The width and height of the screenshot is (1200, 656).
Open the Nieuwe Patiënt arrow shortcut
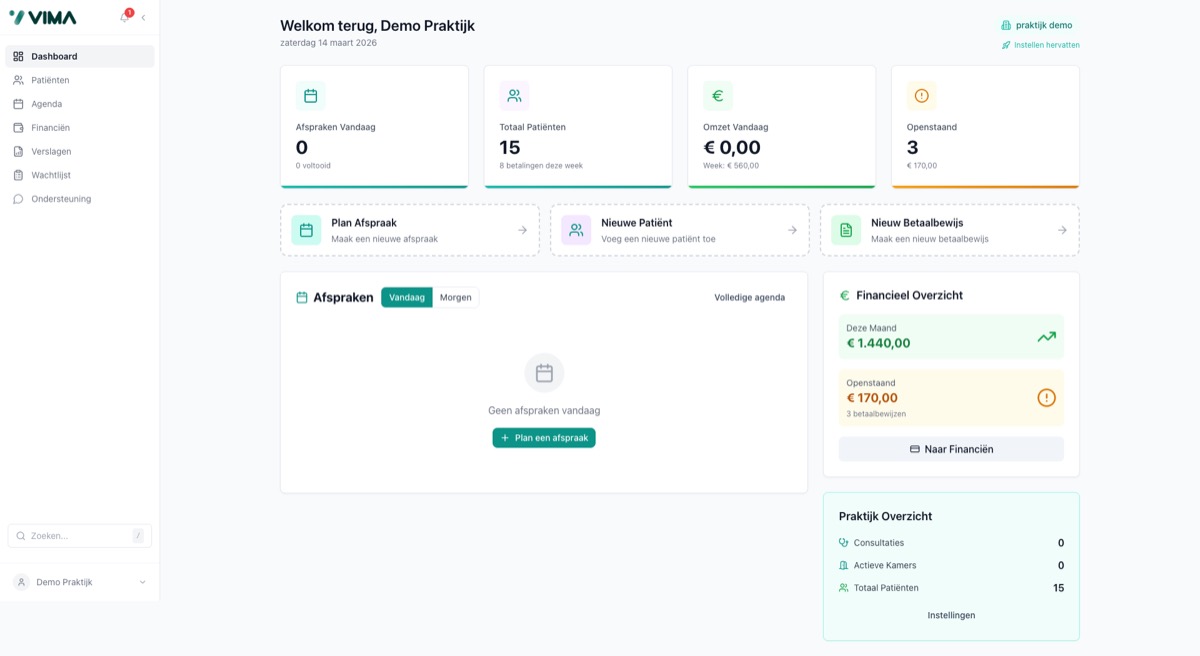pyautogui.click(x=792, y=230)
